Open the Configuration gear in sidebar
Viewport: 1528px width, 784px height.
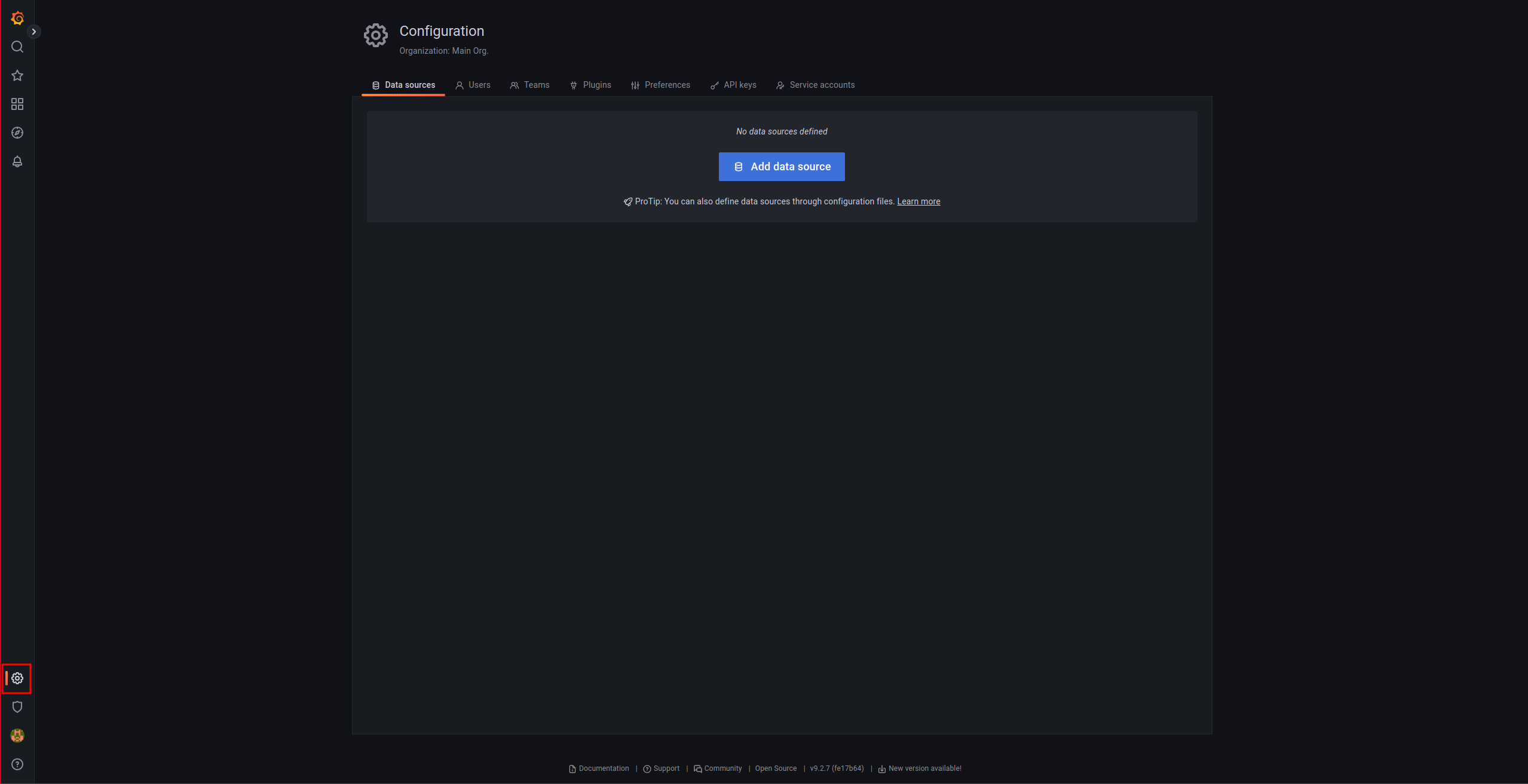(x=17, y=678)
